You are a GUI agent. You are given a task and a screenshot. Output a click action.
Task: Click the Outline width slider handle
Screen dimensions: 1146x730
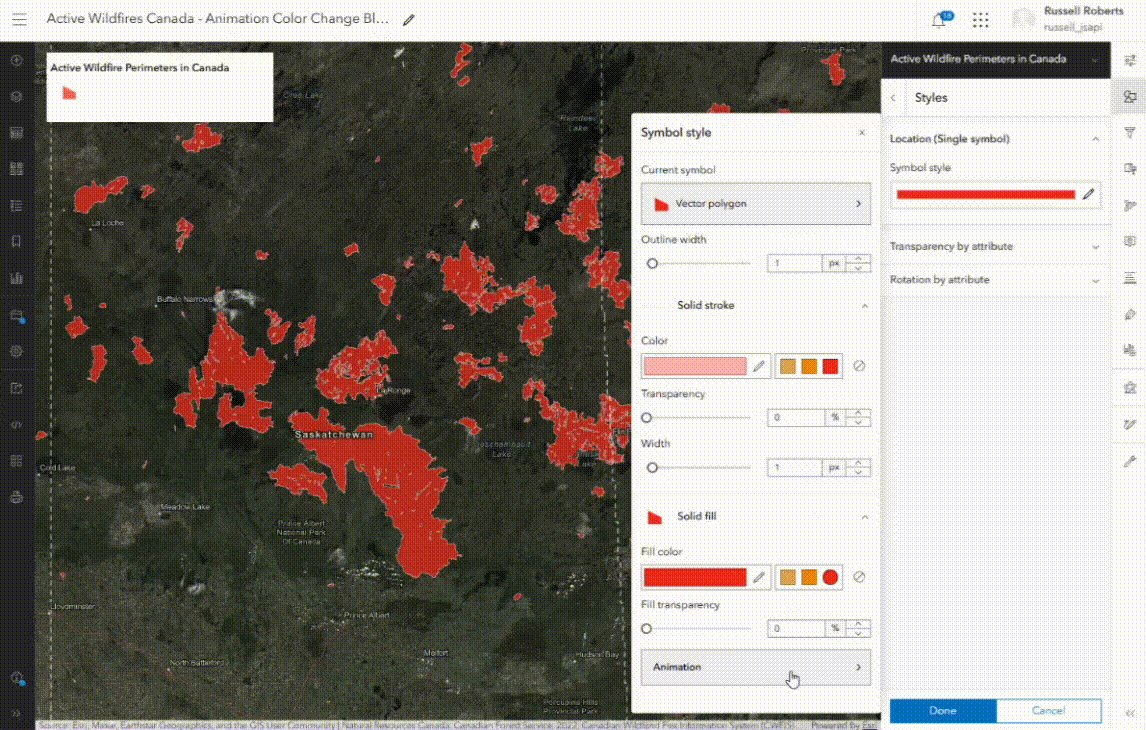tap(652, 264)
